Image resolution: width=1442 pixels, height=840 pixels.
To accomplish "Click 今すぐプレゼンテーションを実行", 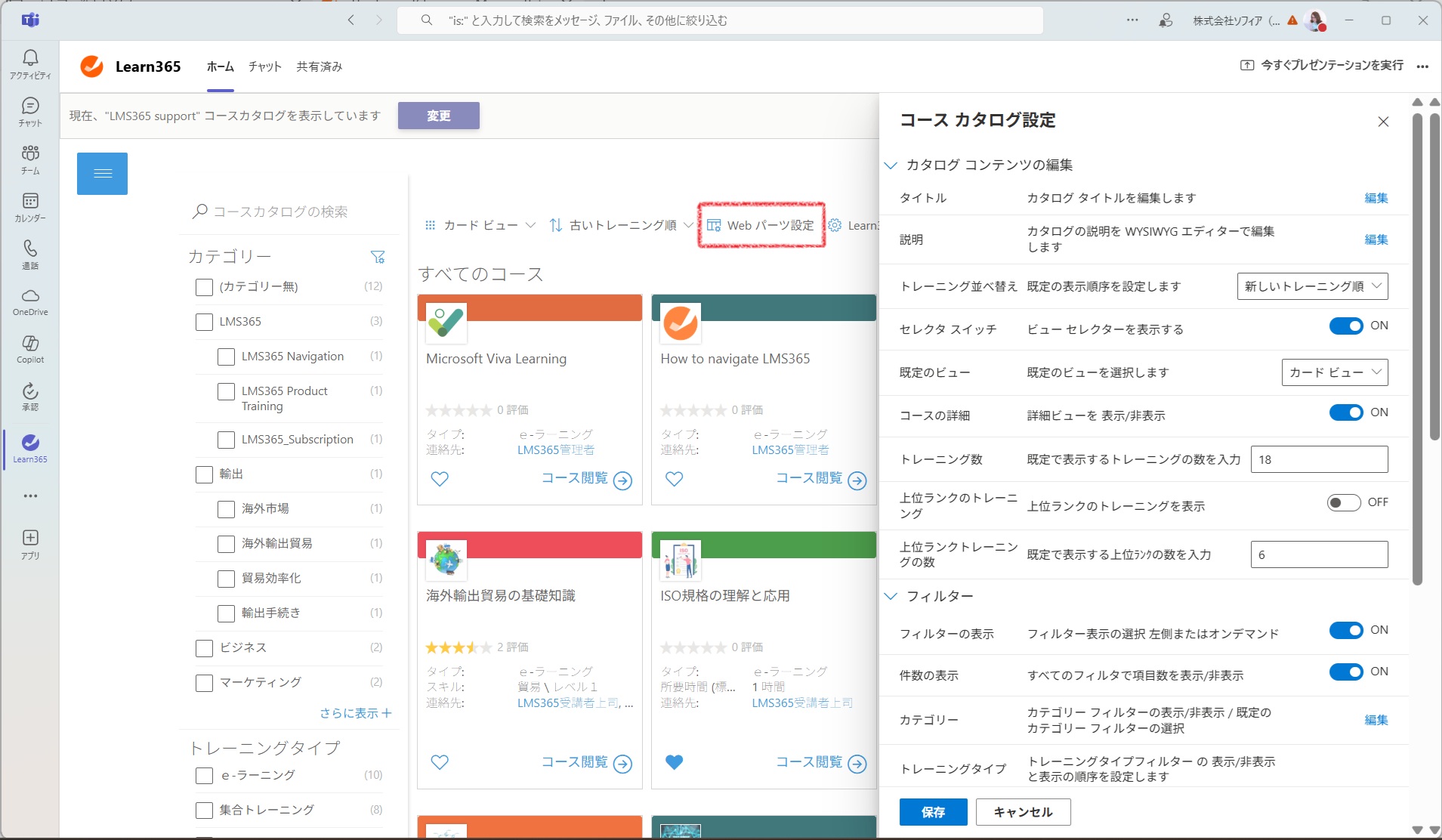I will click(1322, 66).
